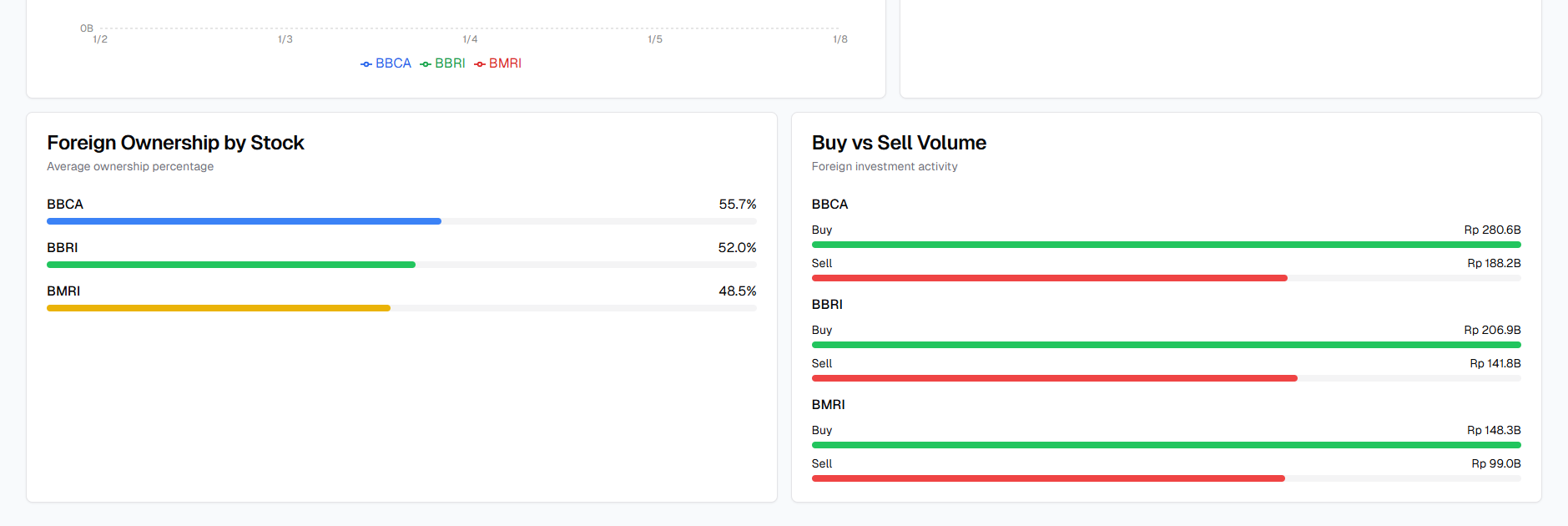The height and width of the screenshot is (526, 1568).
Task: Click the 0B y-axis label on chart
Action: (87, 28)
